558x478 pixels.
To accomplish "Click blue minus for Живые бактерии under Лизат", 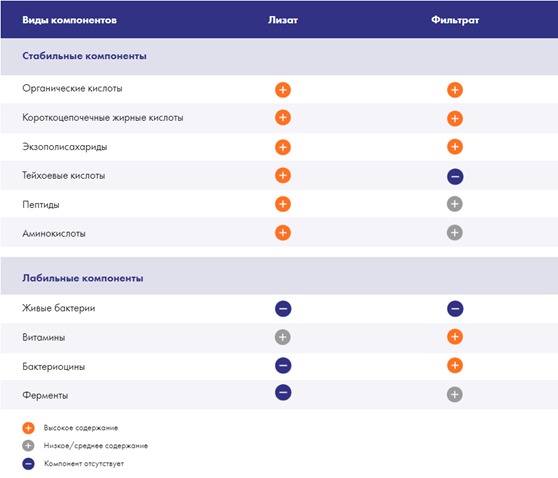I will 283,309.
